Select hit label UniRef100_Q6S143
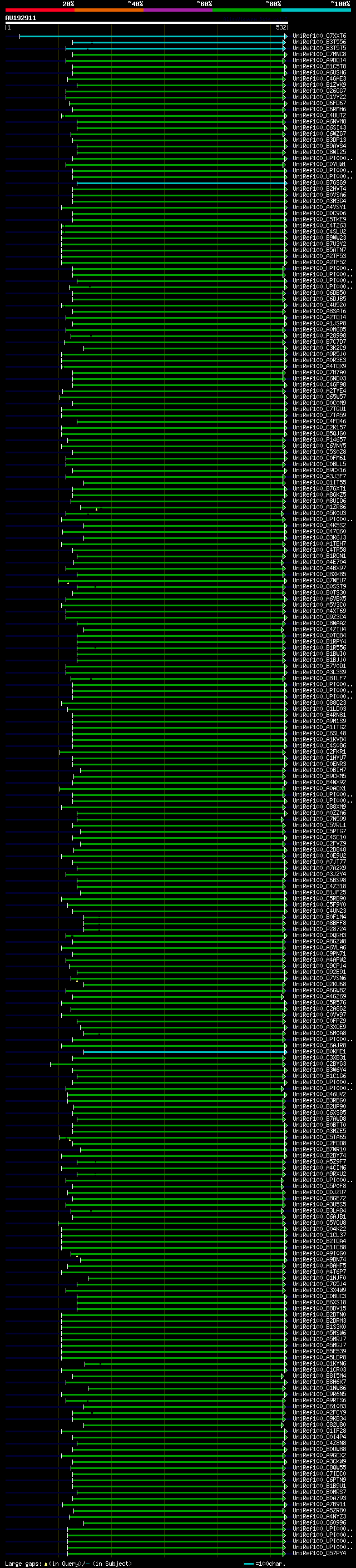Viewport: 356px width, 1568px height. [319, 128]
